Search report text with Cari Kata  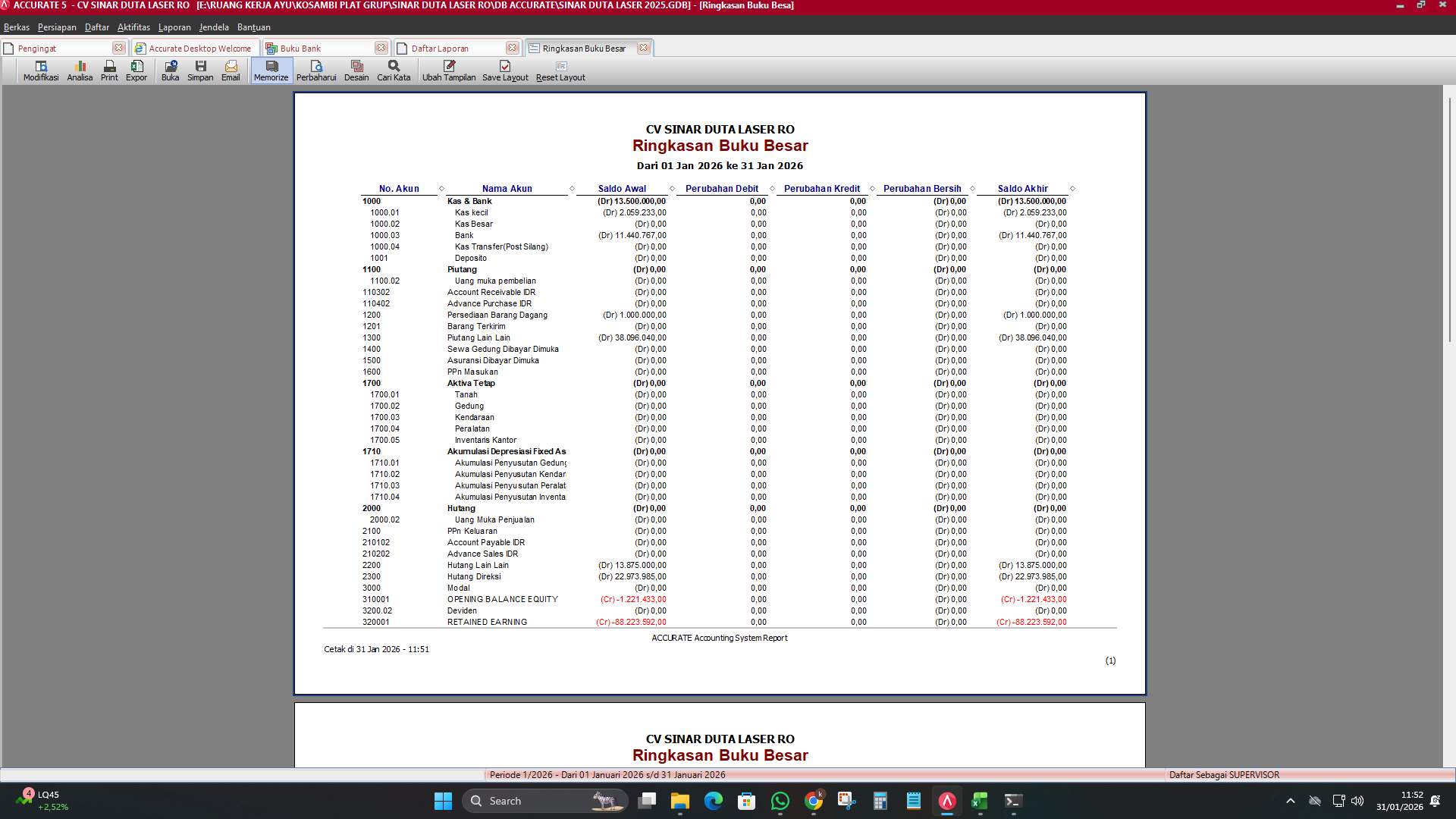pos(392,71)
